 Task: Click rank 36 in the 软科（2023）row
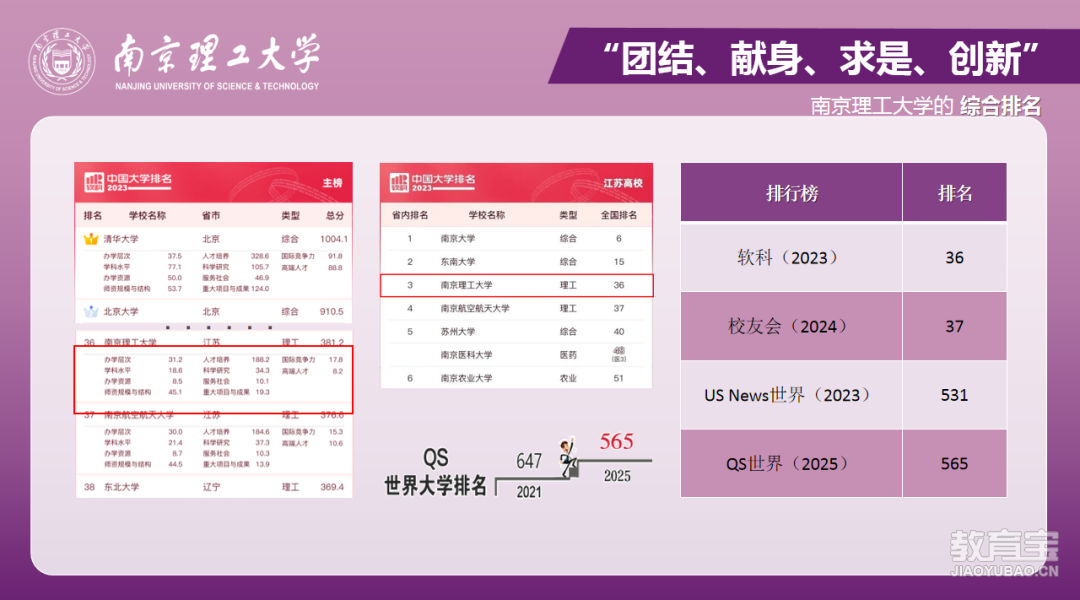955,258
